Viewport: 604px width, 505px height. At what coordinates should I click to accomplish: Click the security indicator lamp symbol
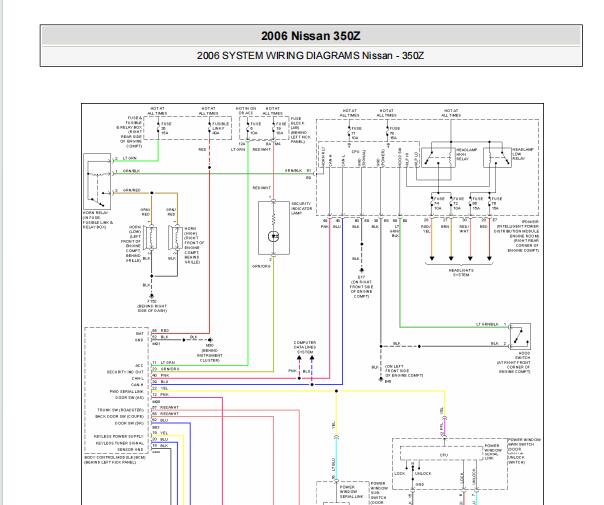(273, 228)
